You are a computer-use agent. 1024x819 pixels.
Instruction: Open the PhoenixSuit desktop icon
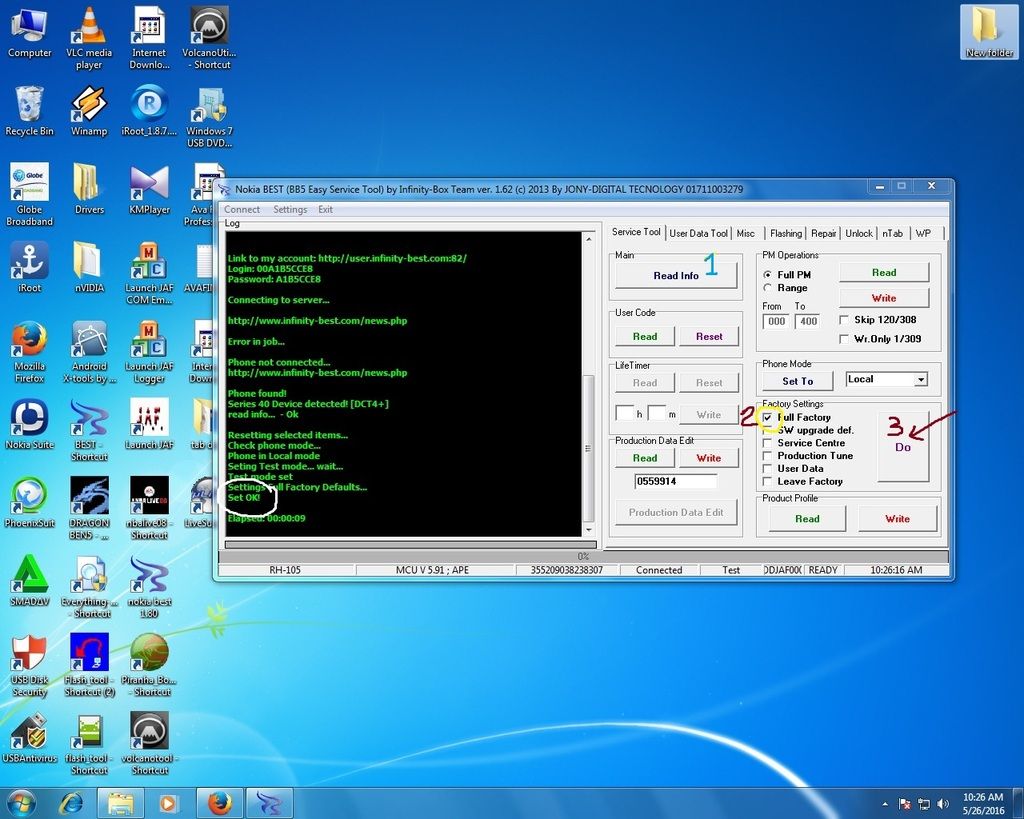pyautogui.click(x=29, y=497)
